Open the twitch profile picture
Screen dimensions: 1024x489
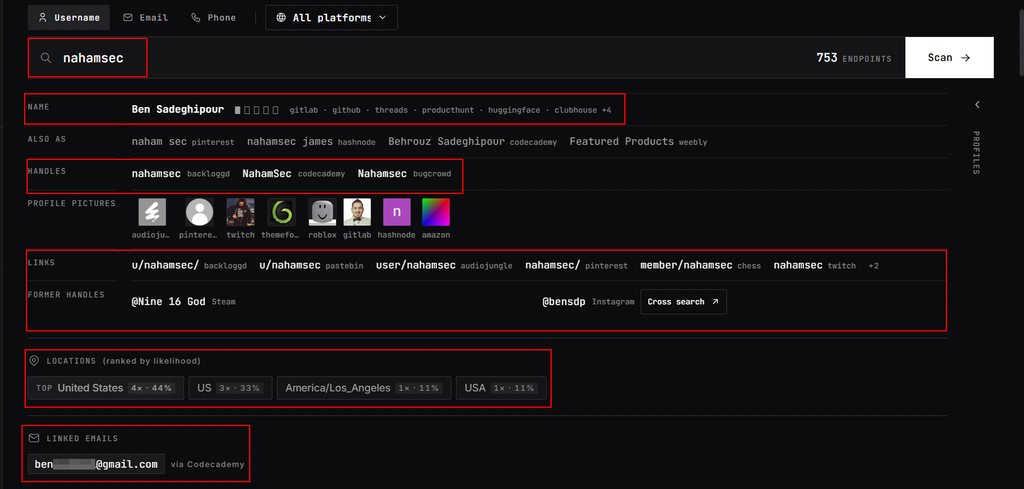click(240, 212)
